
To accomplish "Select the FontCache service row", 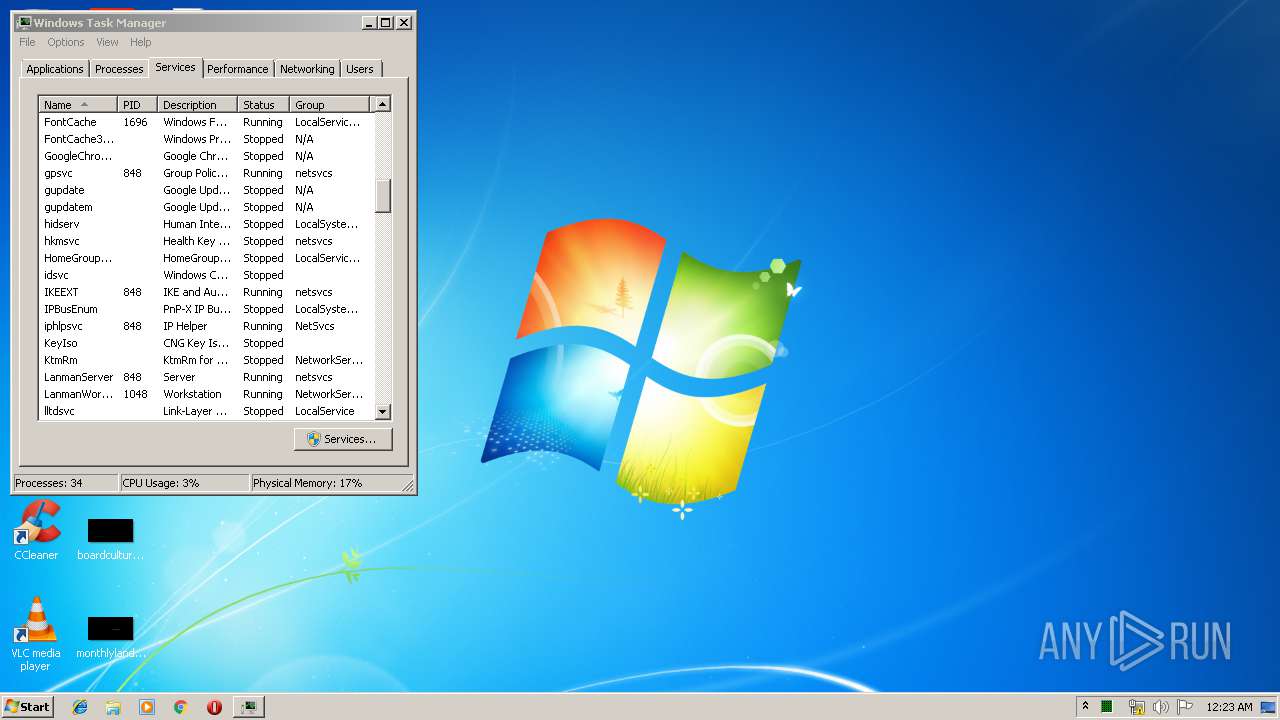I will (206, 122).
